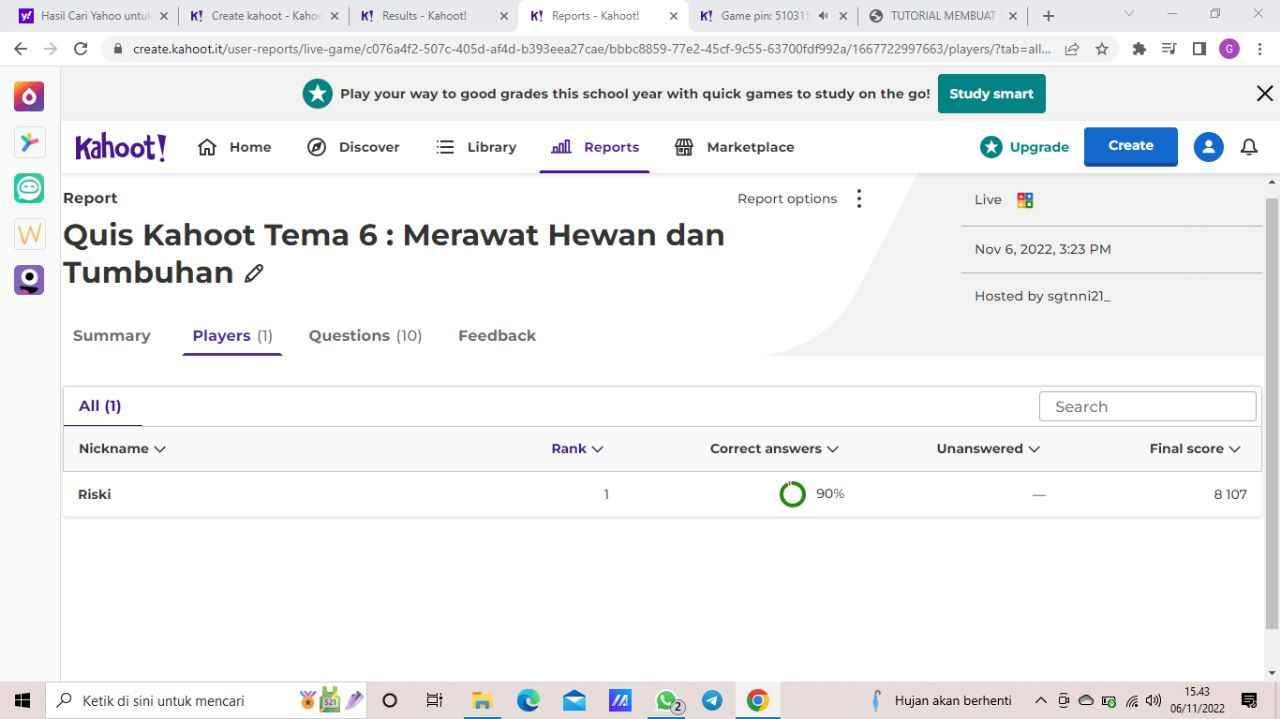Select the All (1) filter tab
Screen dimensions: 1280x719
click(x=100, y=406)
